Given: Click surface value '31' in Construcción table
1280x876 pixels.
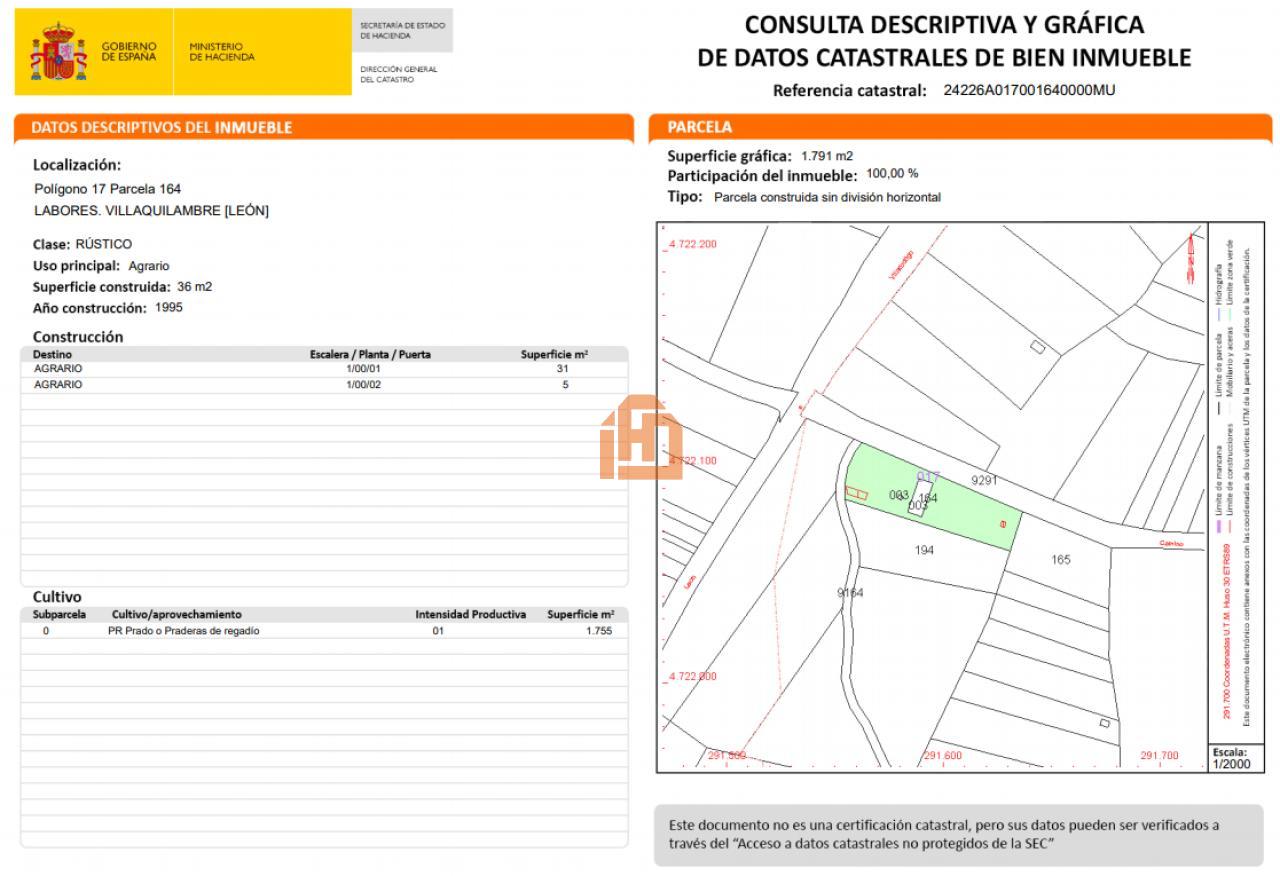Looking at the screenshot, I should coord(563,368).
